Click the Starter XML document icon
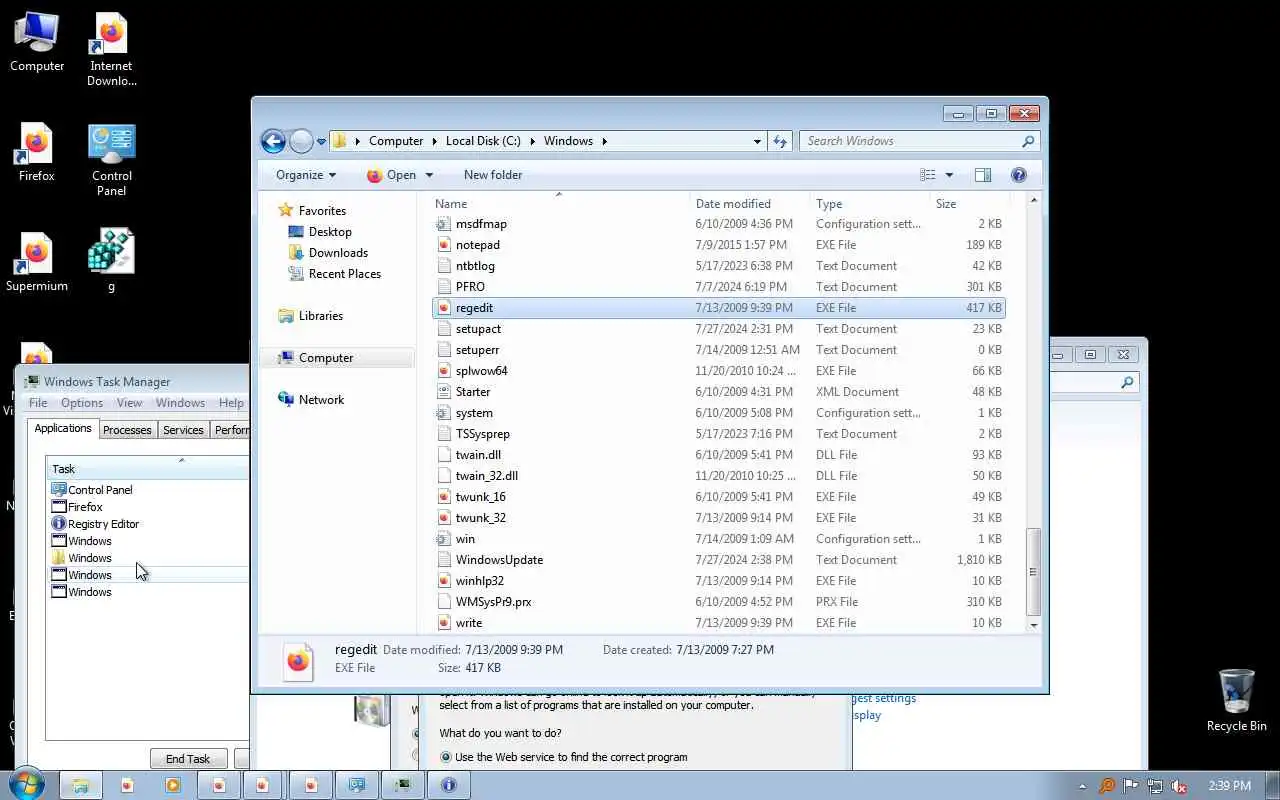 [444, 392]
